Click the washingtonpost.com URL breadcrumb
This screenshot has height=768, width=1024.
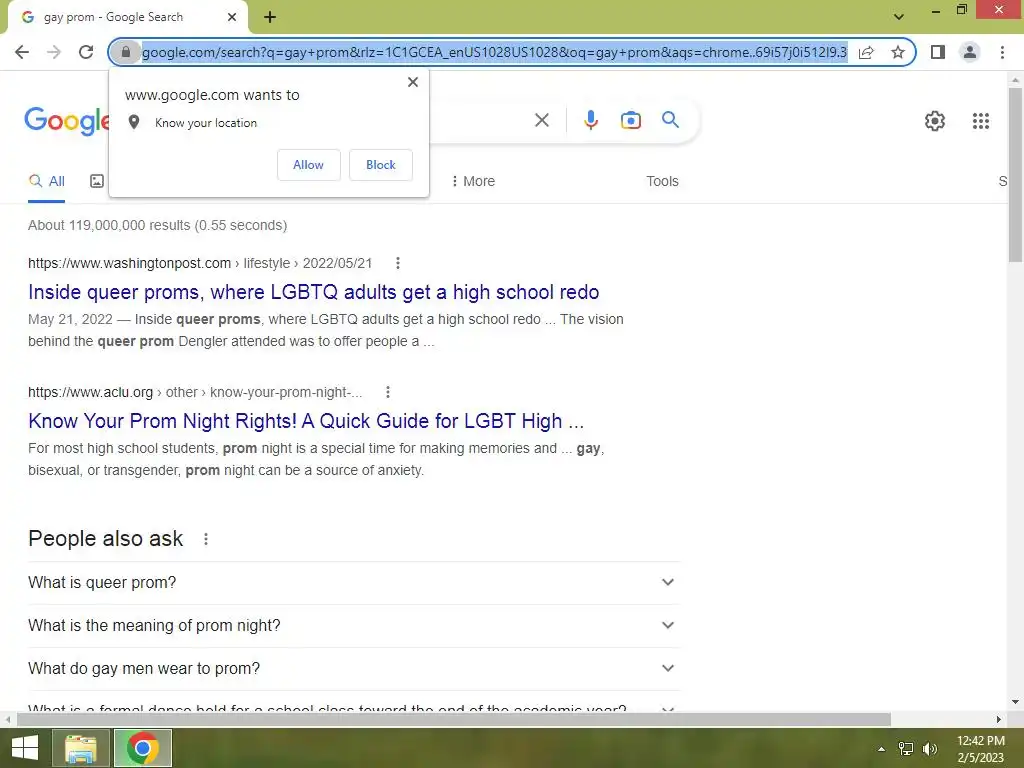(200, 263)
